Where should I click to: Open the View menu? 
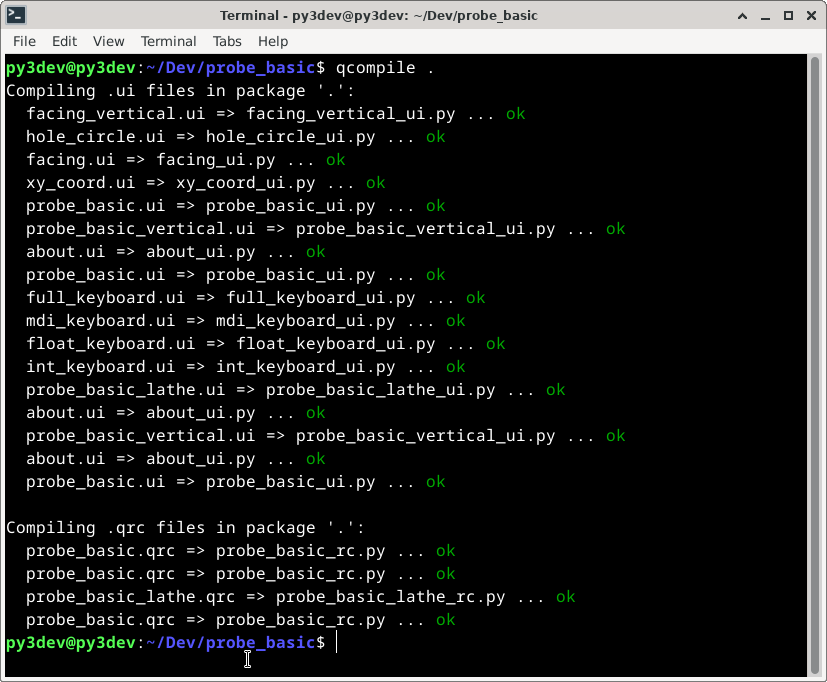tap(109, 41)
